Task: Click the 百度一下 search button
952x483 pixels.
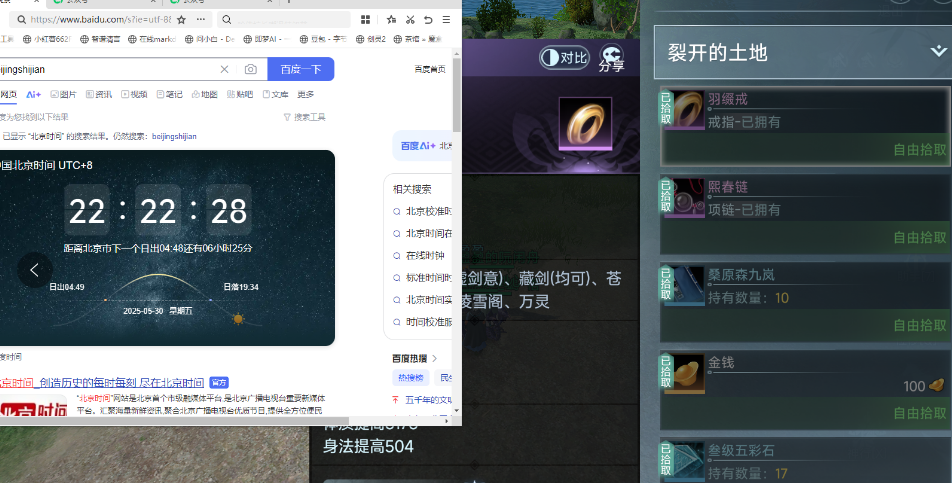Action: click(x=301, y=69)
